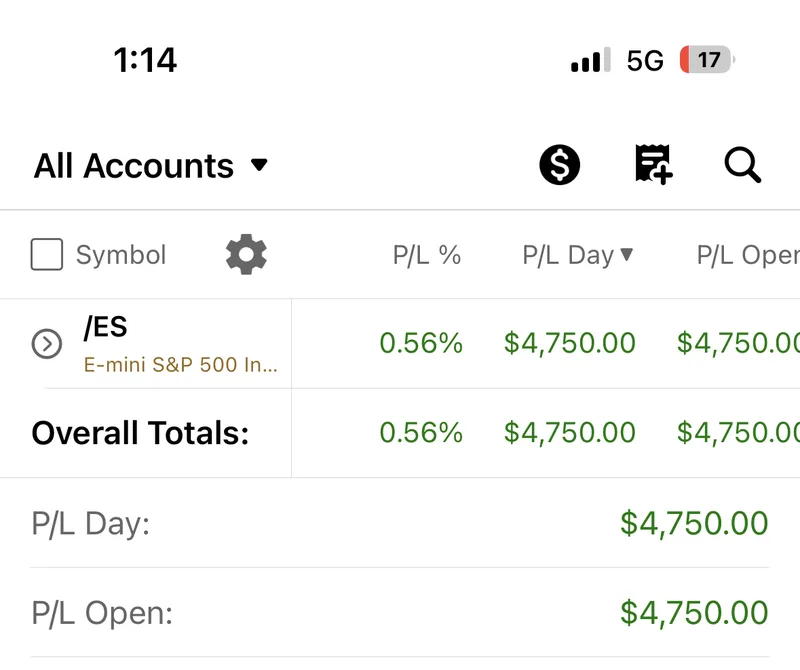Sort by the P/L % column header
800x670 pixels.
pos(427,255)
